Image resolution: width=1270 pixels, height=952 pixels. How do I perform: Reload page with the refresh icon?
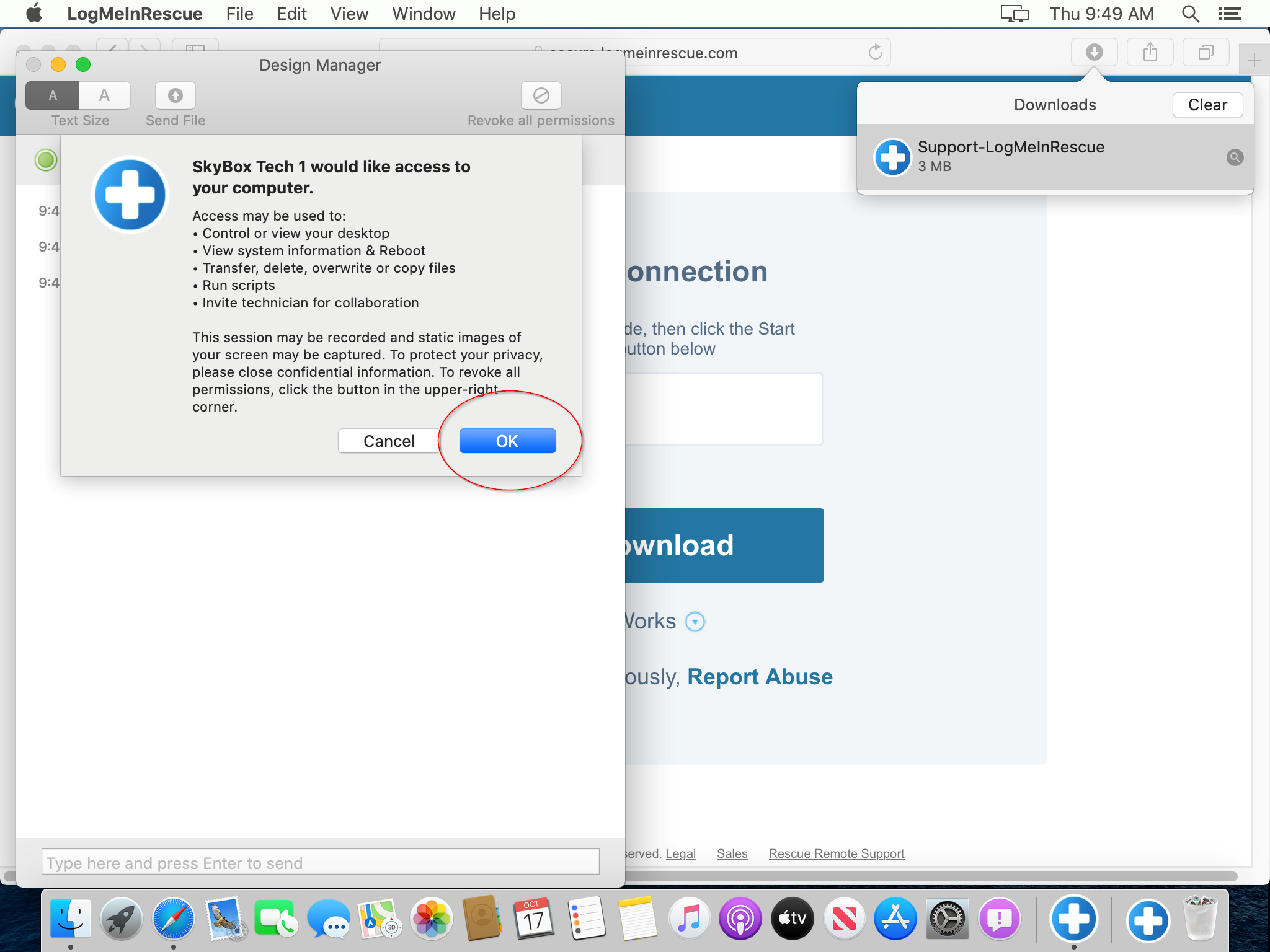coord(875,52)
